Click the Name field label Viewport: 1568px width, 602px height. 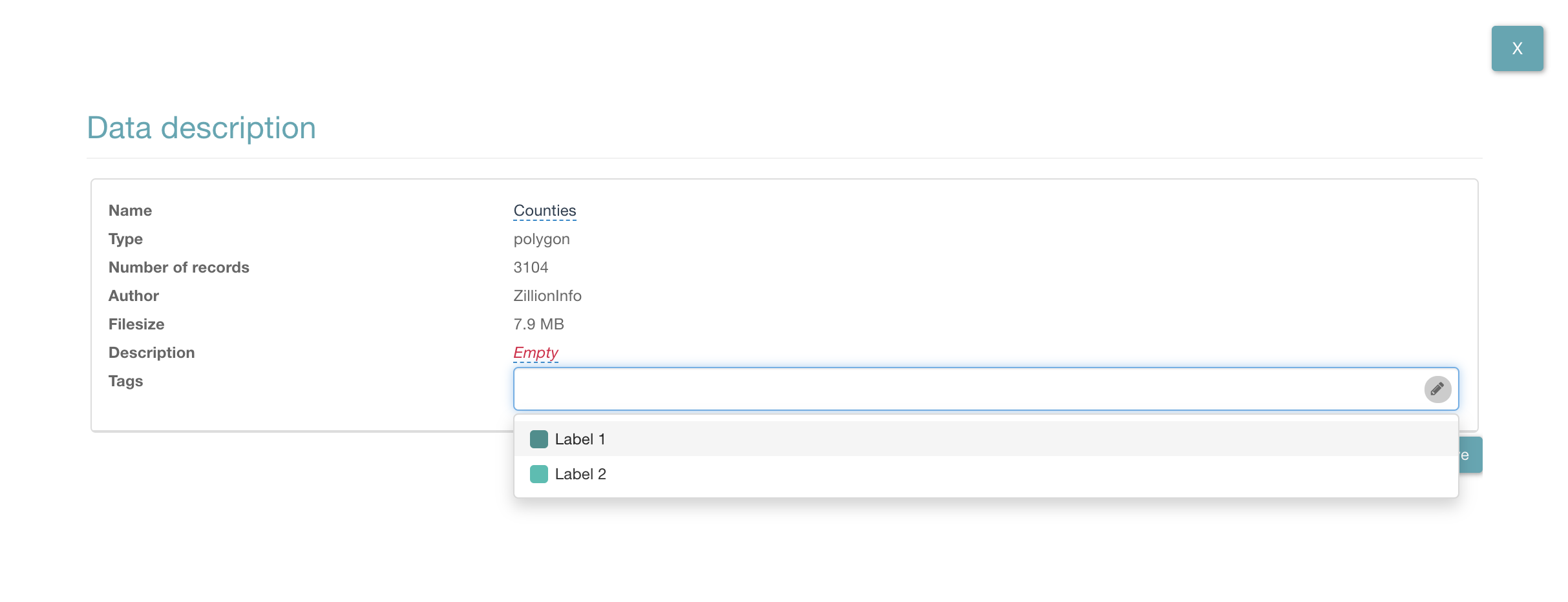(130, 211)
